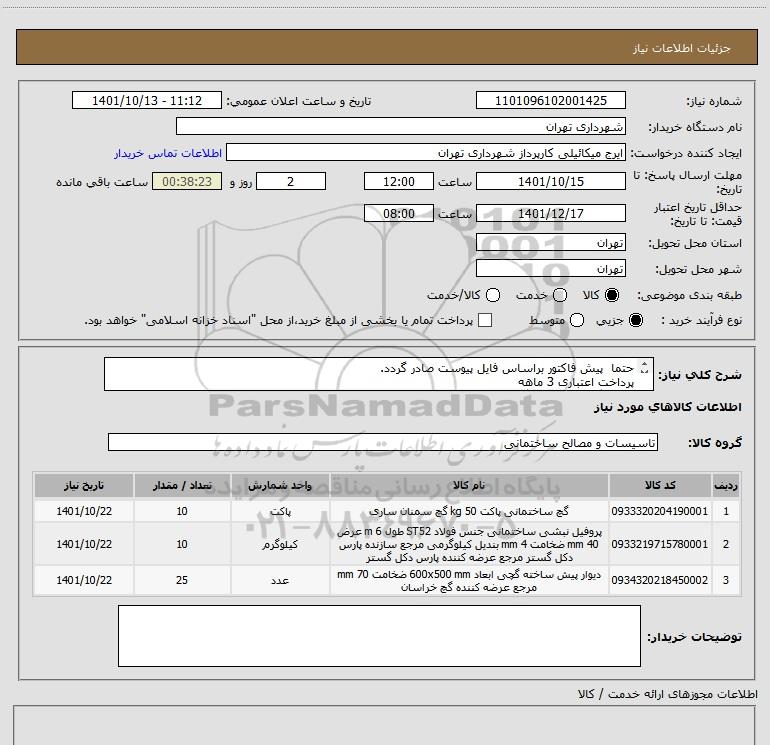Image resolution: width=770 pixels, height=745 pixels.
Task: Click the buyer notes text area
Action: click(379, 636)
